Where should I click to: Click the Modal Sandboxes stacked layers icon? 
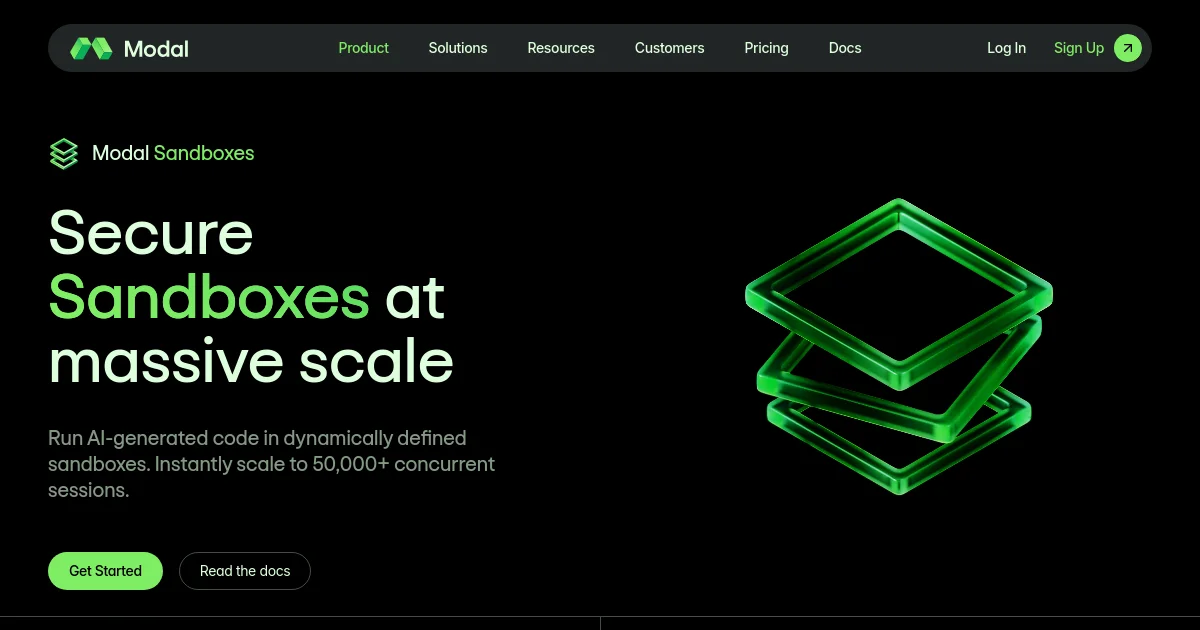(x=63, y=153)
